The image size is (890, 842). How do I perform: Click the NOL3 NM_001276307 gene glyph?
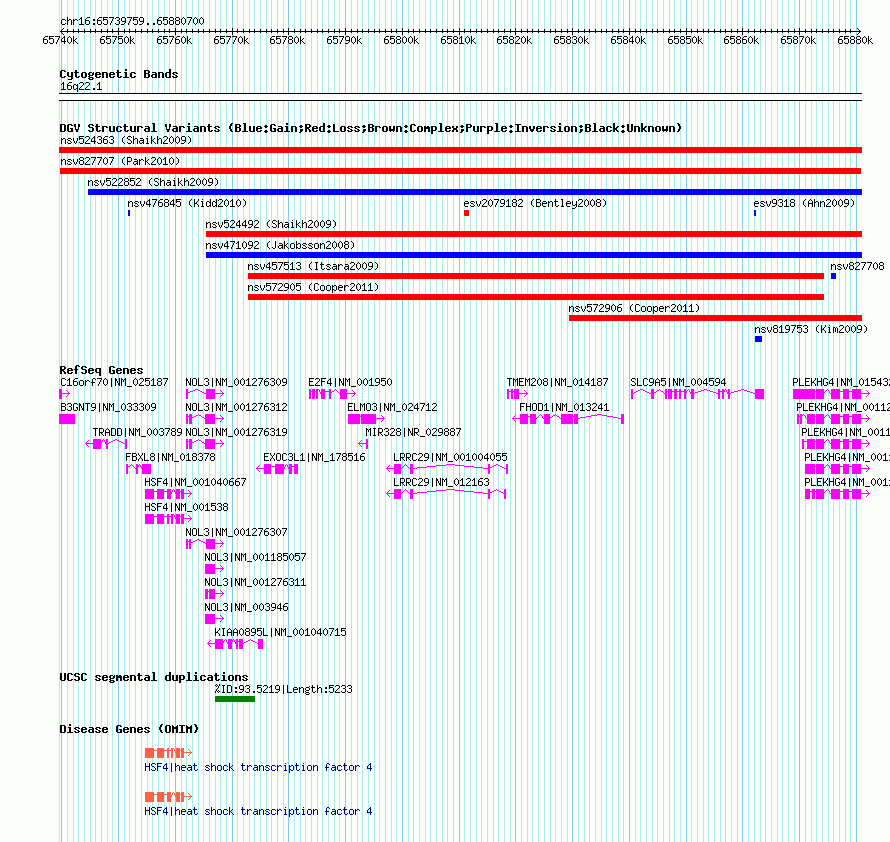click(x=205, y=544)
